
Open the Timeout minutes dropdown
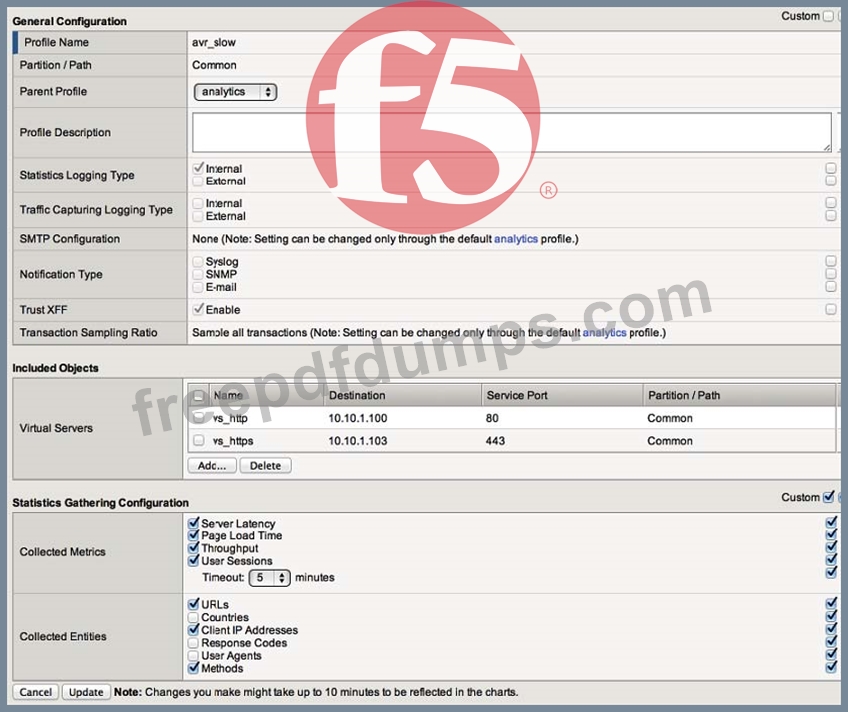point(269,578)
